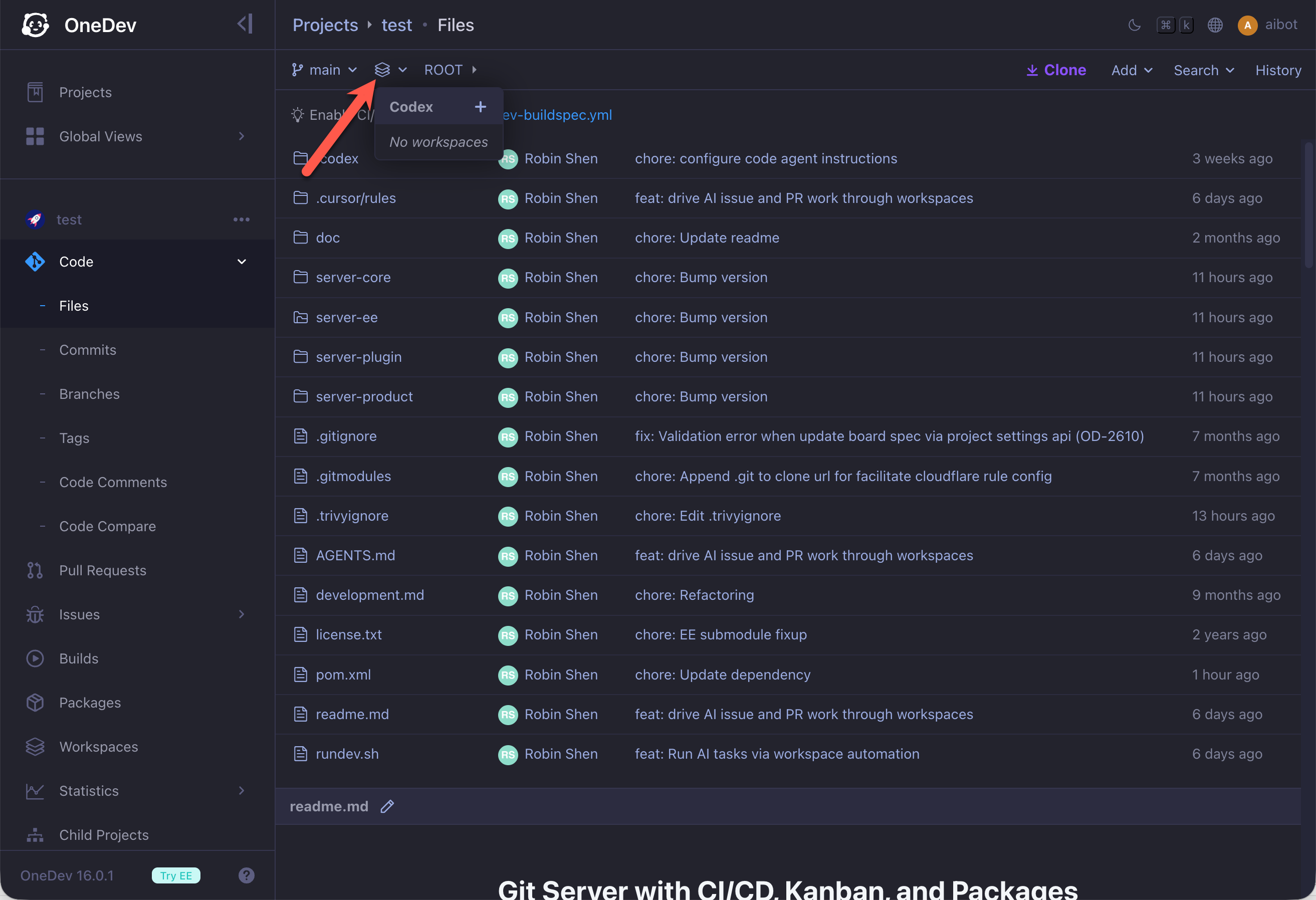Open commit 'chore: Refactoring'
Screen dimensions: 1316x900
694,595
